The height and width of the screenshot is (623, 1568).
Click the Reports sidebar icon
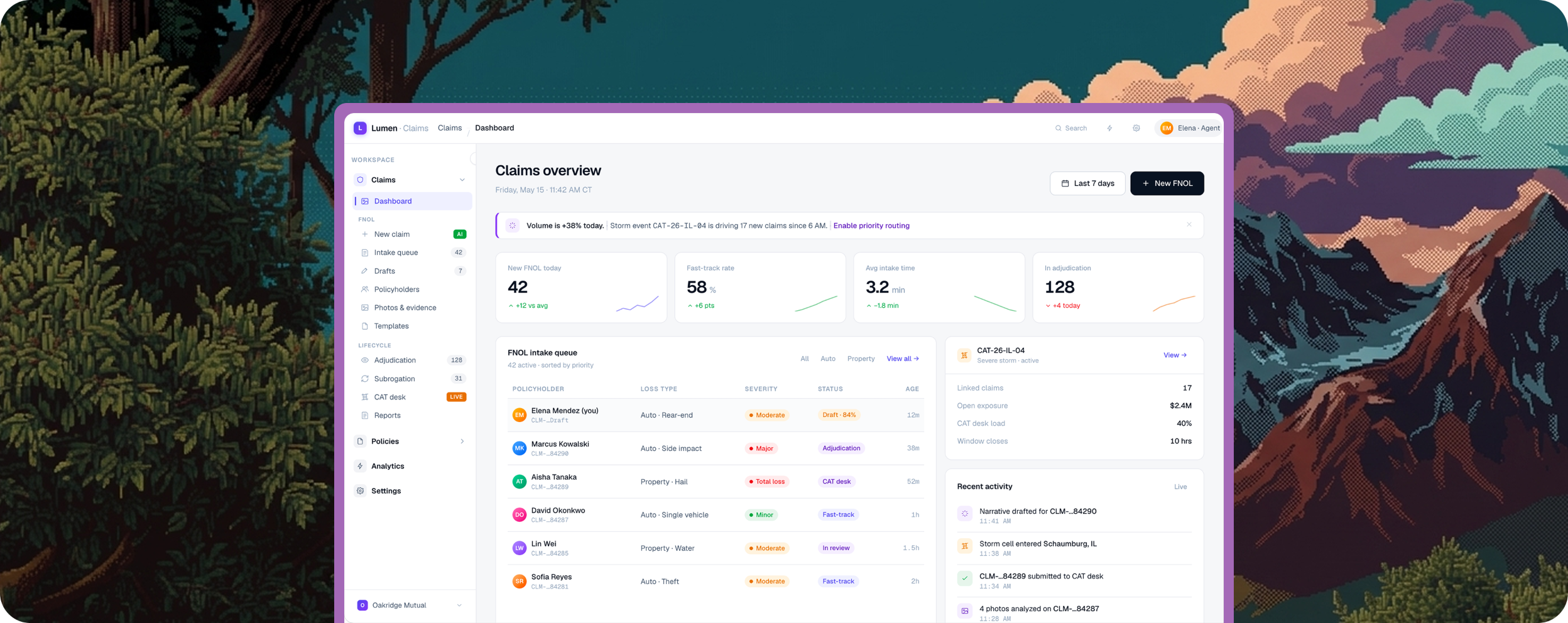tap(365, 416)
